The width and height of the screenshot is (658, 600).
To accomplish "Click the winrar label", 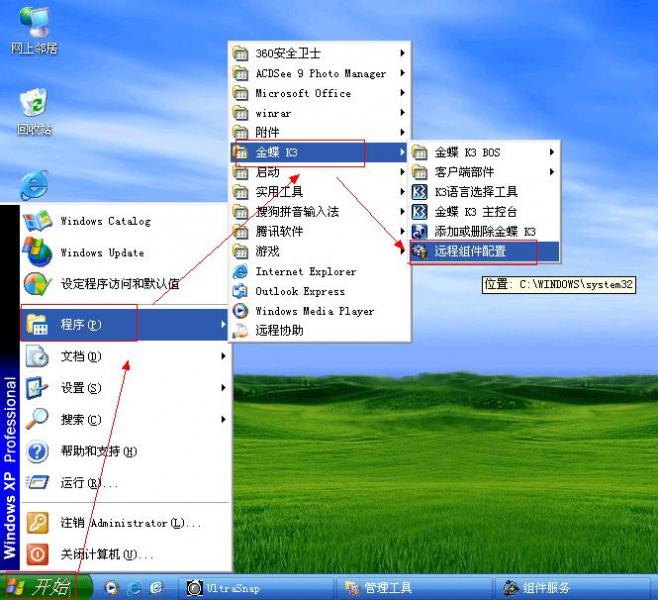I will [x=273, y=113].
